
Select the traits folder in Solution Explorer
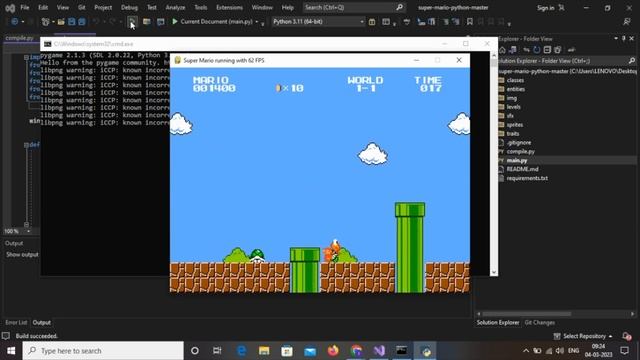point(513,133)
